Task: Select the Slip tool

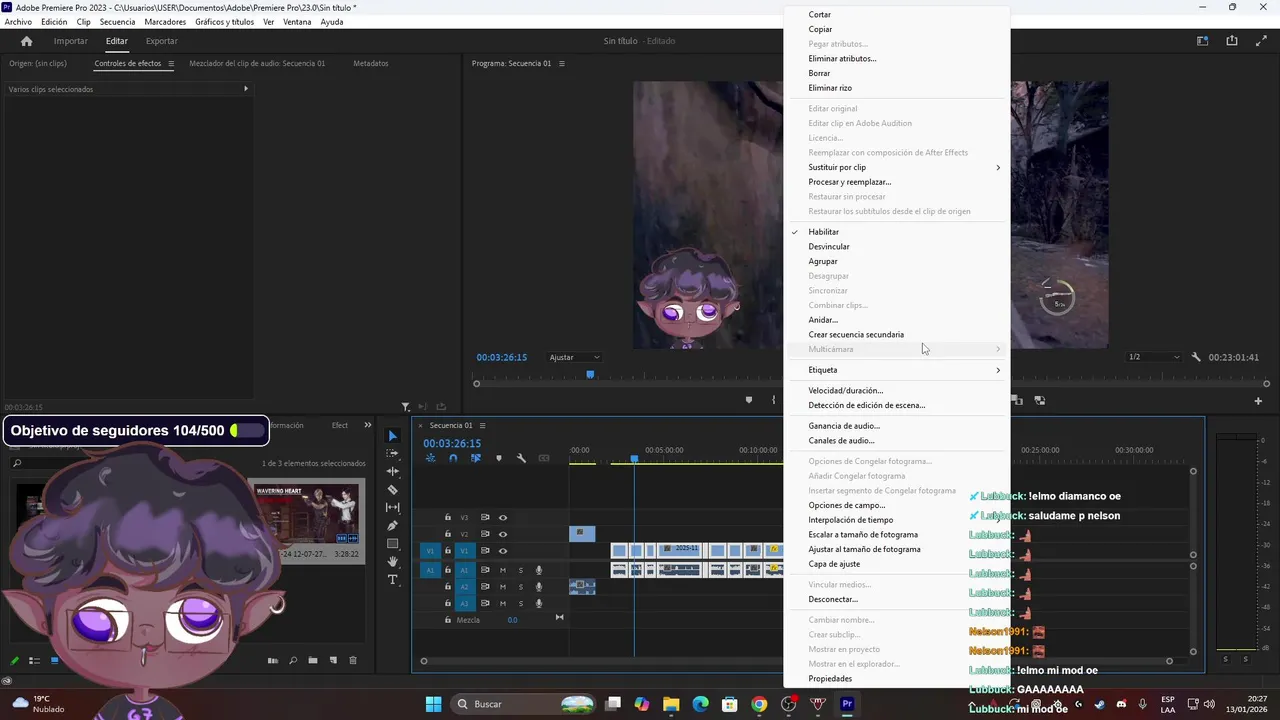Action: coord(392,508)
